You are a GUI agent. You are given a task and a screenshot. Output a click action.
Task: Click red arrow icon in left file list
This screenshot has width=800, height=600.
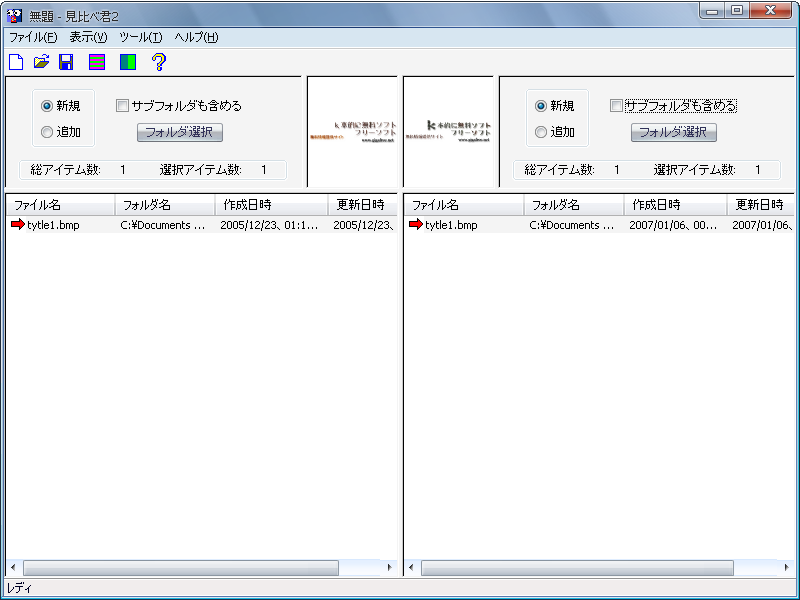tap(18, 224)
